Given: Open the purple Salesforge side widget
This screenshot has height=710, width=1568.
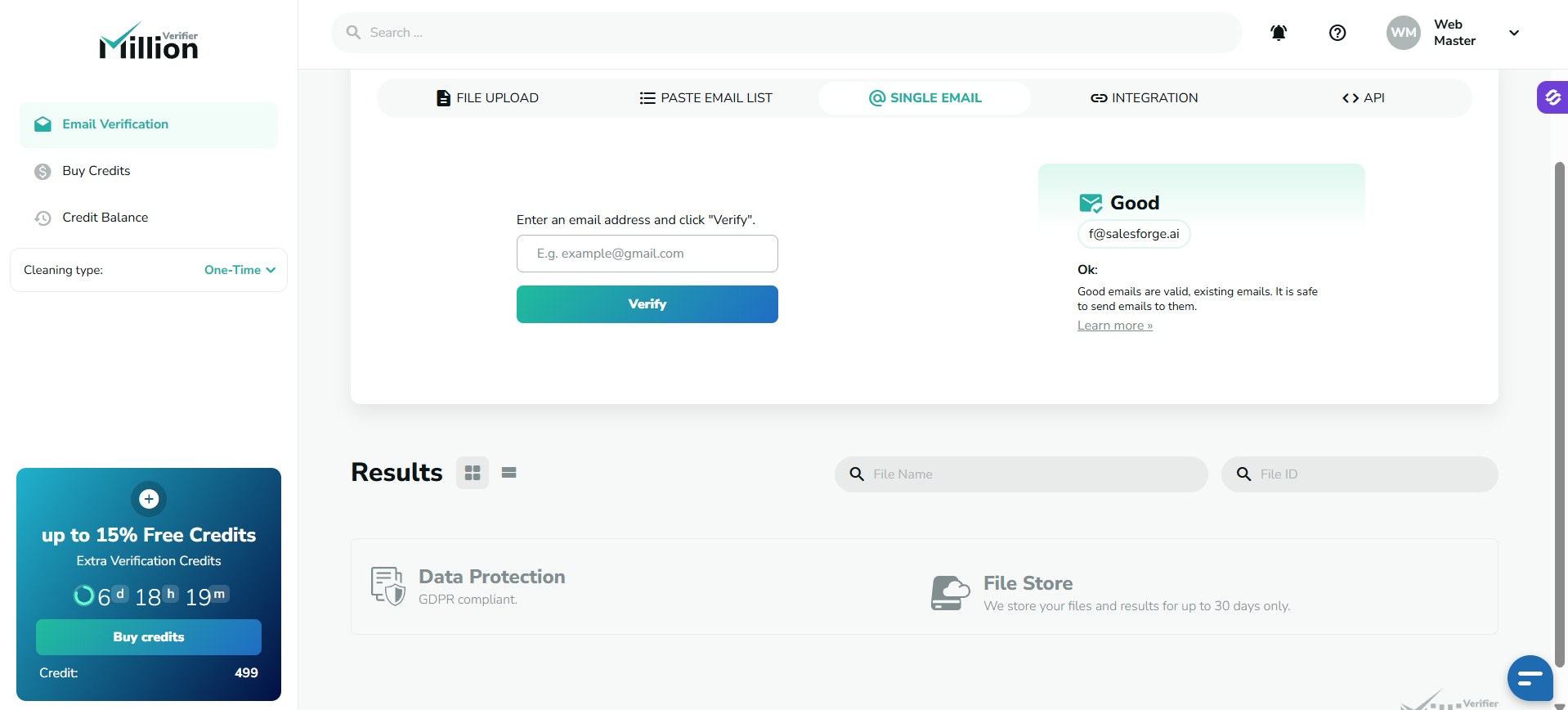Looking at the screenshot, I should pos(1552,97).
